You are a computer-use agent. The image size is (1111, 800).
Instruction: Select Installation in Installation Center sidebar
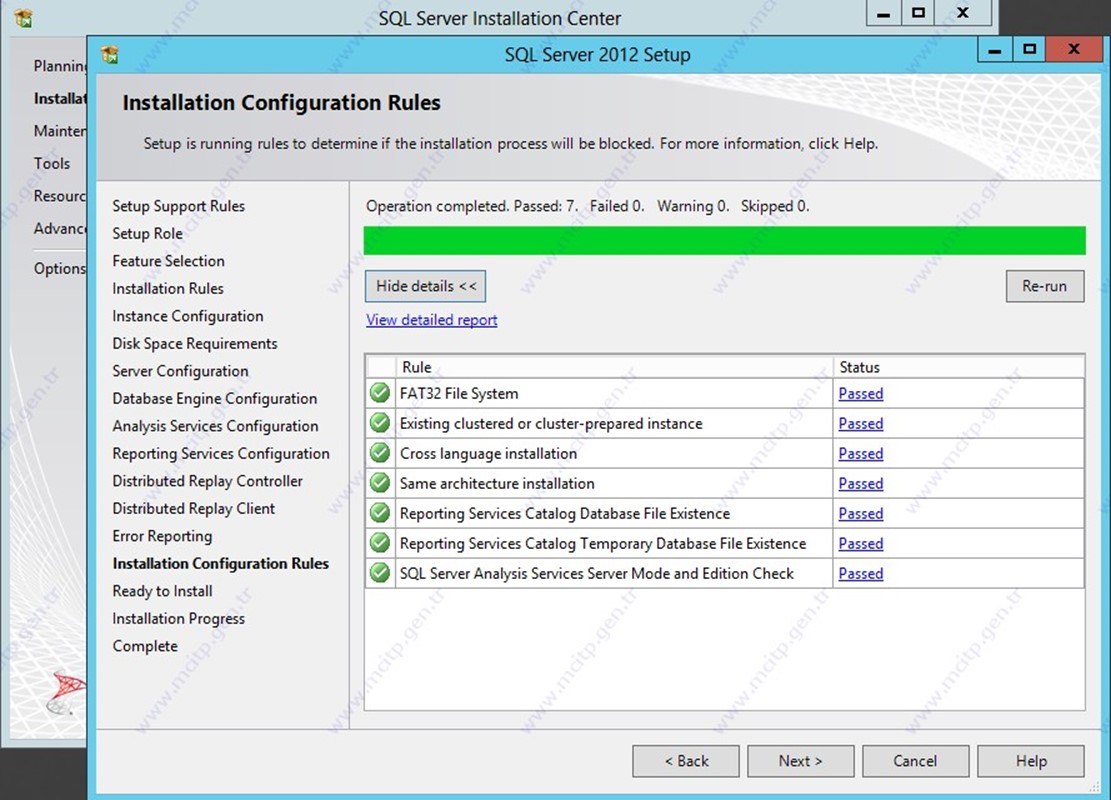click(60, 98)
